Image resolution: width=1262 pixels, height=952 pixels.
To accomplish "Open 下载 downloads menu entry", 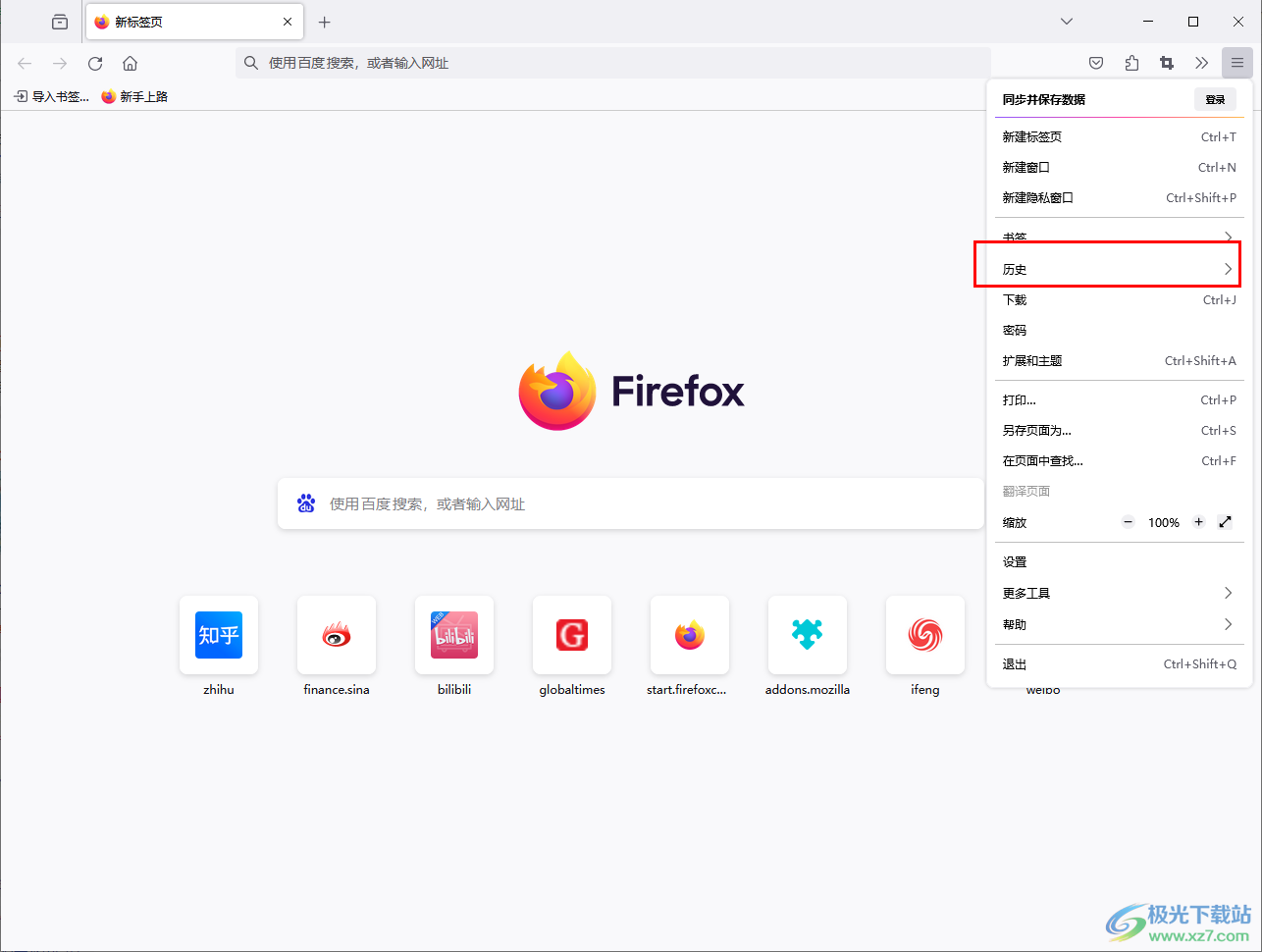I will point(1119,299).
